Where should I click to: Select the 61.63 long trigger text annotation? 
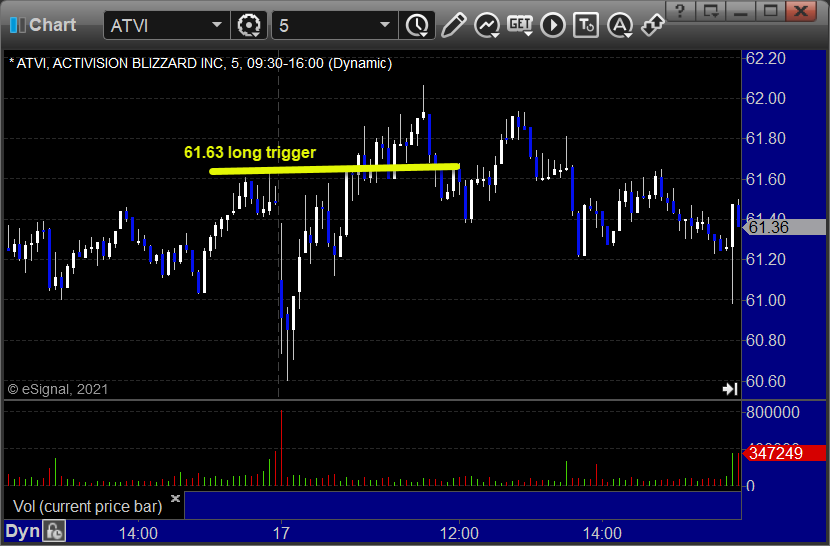click(x=250, y=153)
